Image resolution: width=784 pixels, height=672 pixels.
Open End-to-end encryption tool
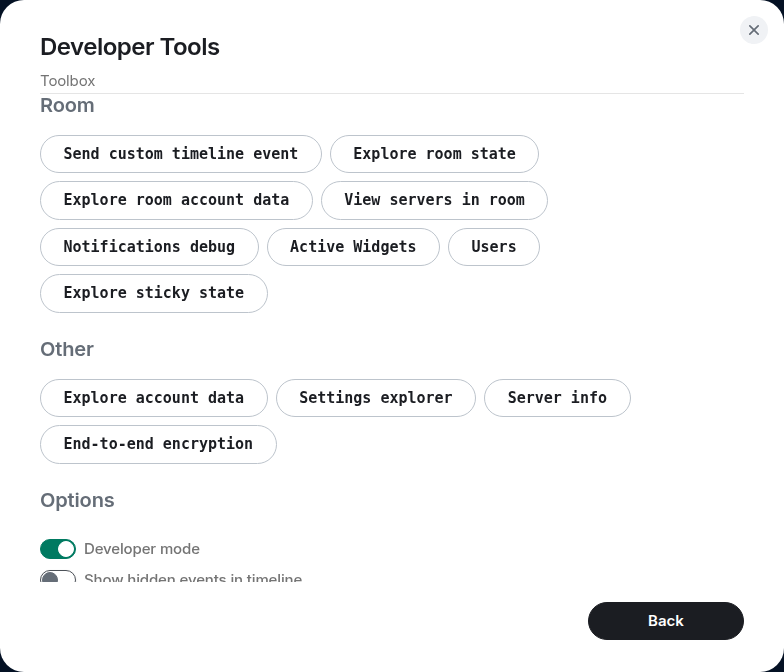(158, 444)
